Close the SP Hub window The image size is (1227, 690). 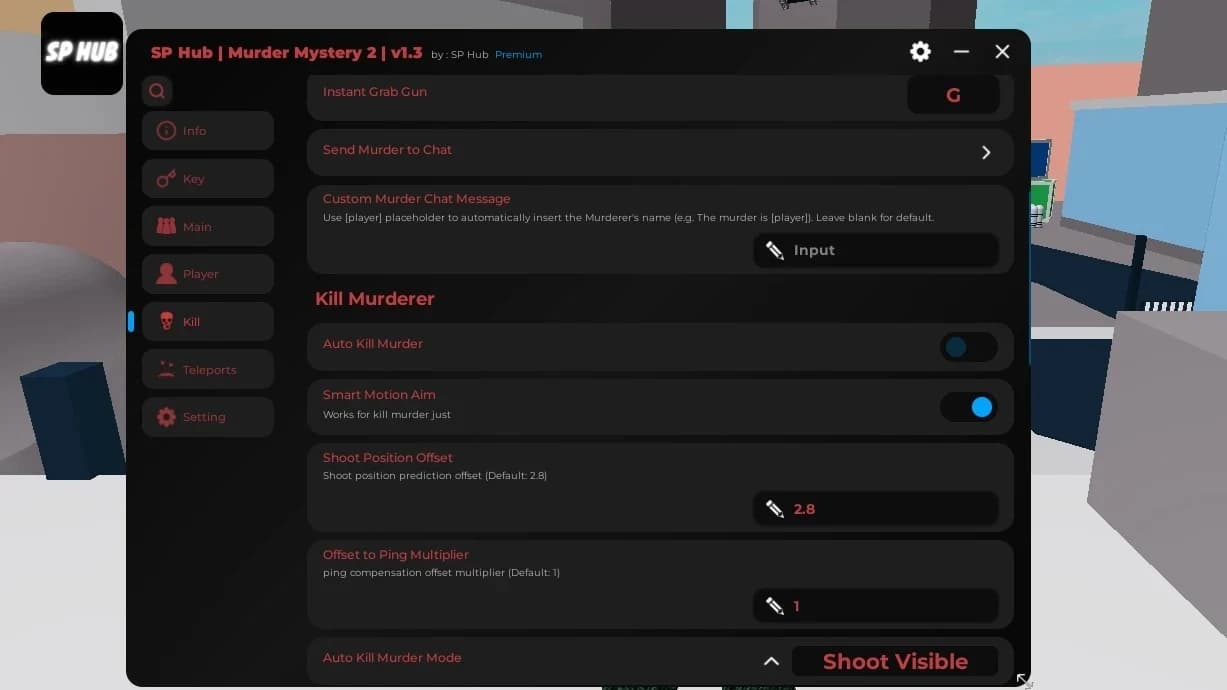pyautogui.click(x=1002, y=52)
